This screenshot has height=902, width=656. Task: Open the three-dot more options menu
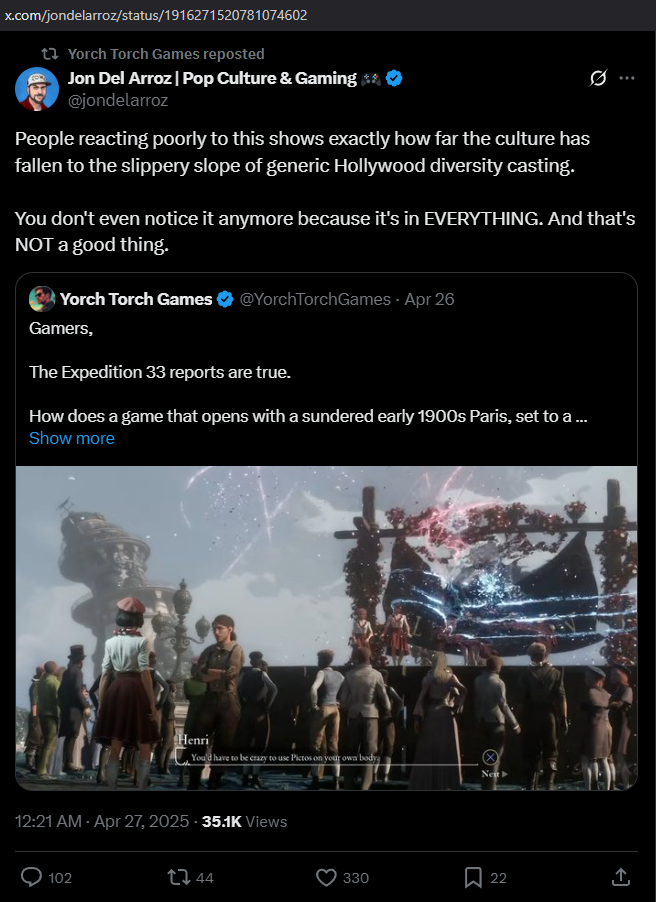pos(627,78)
